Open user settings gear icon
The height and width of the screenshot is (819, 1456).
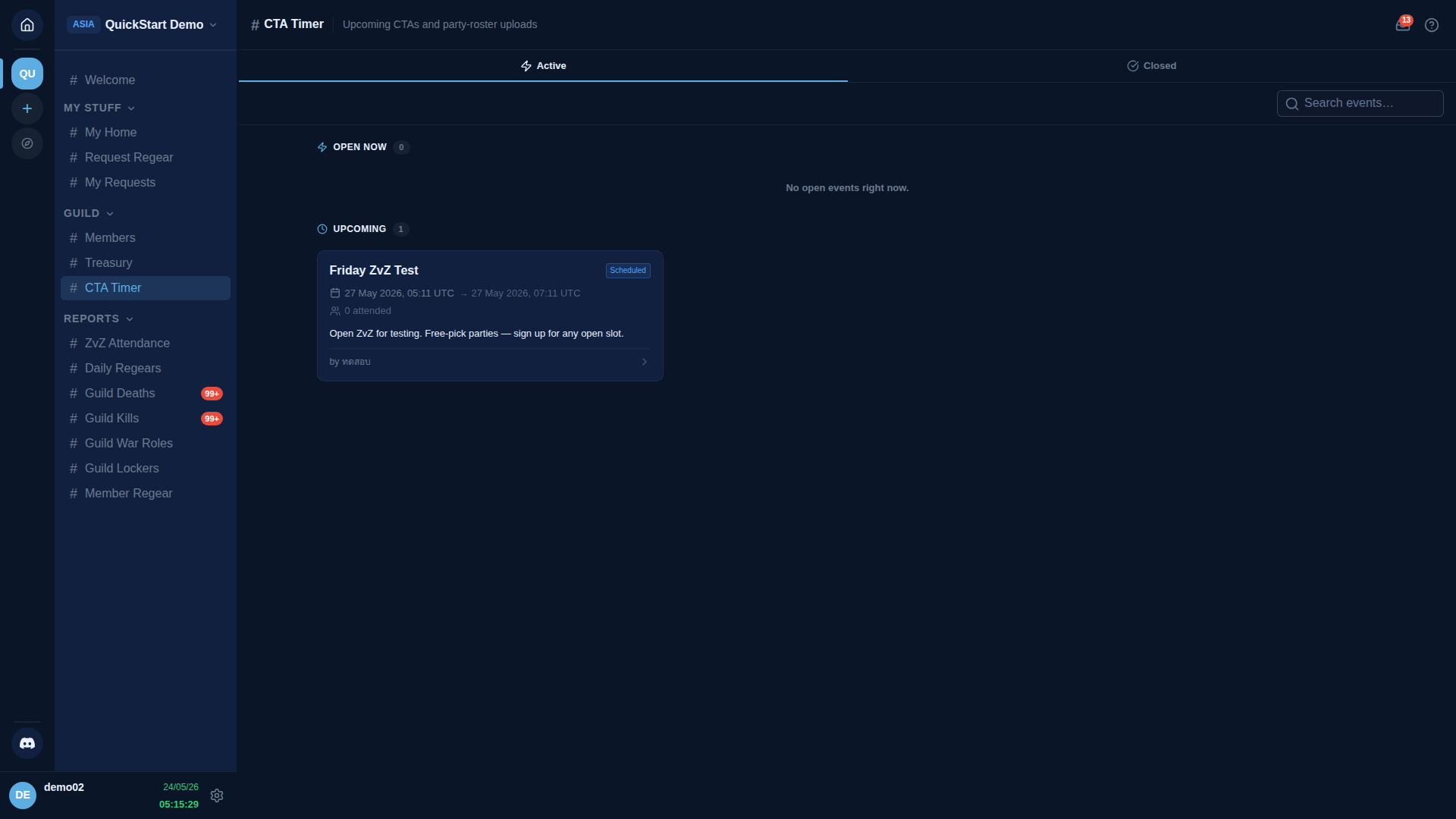coord(217,795)
